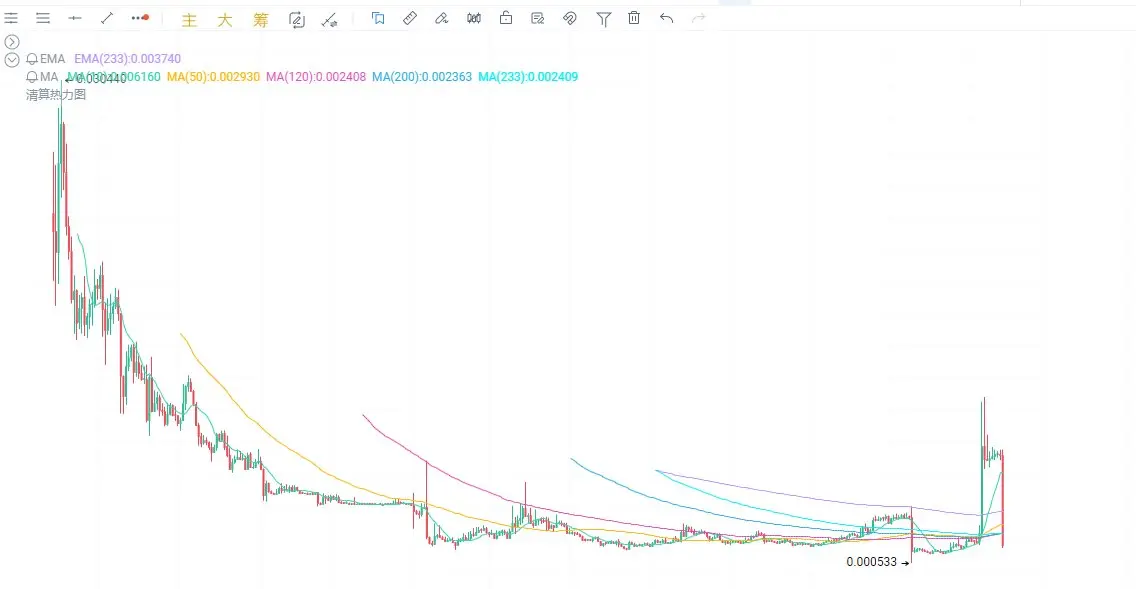
Task: Click the 0.000533 low price label
Action: tap(872, 562)
